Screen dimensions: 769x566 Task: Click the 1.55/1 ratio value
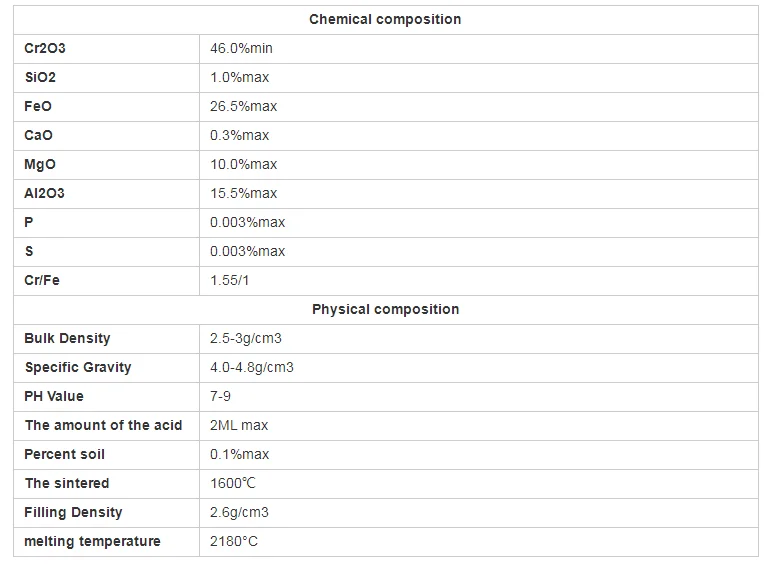229,280
